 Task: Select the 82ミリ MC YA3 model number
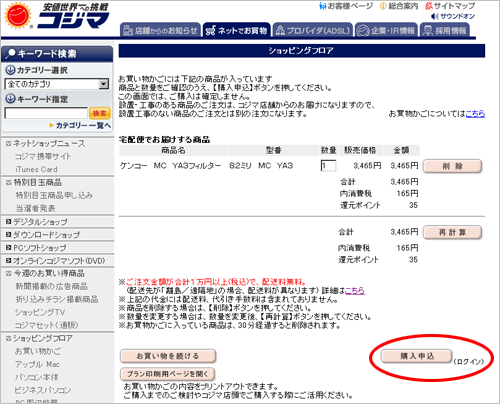tap(261, 166)
